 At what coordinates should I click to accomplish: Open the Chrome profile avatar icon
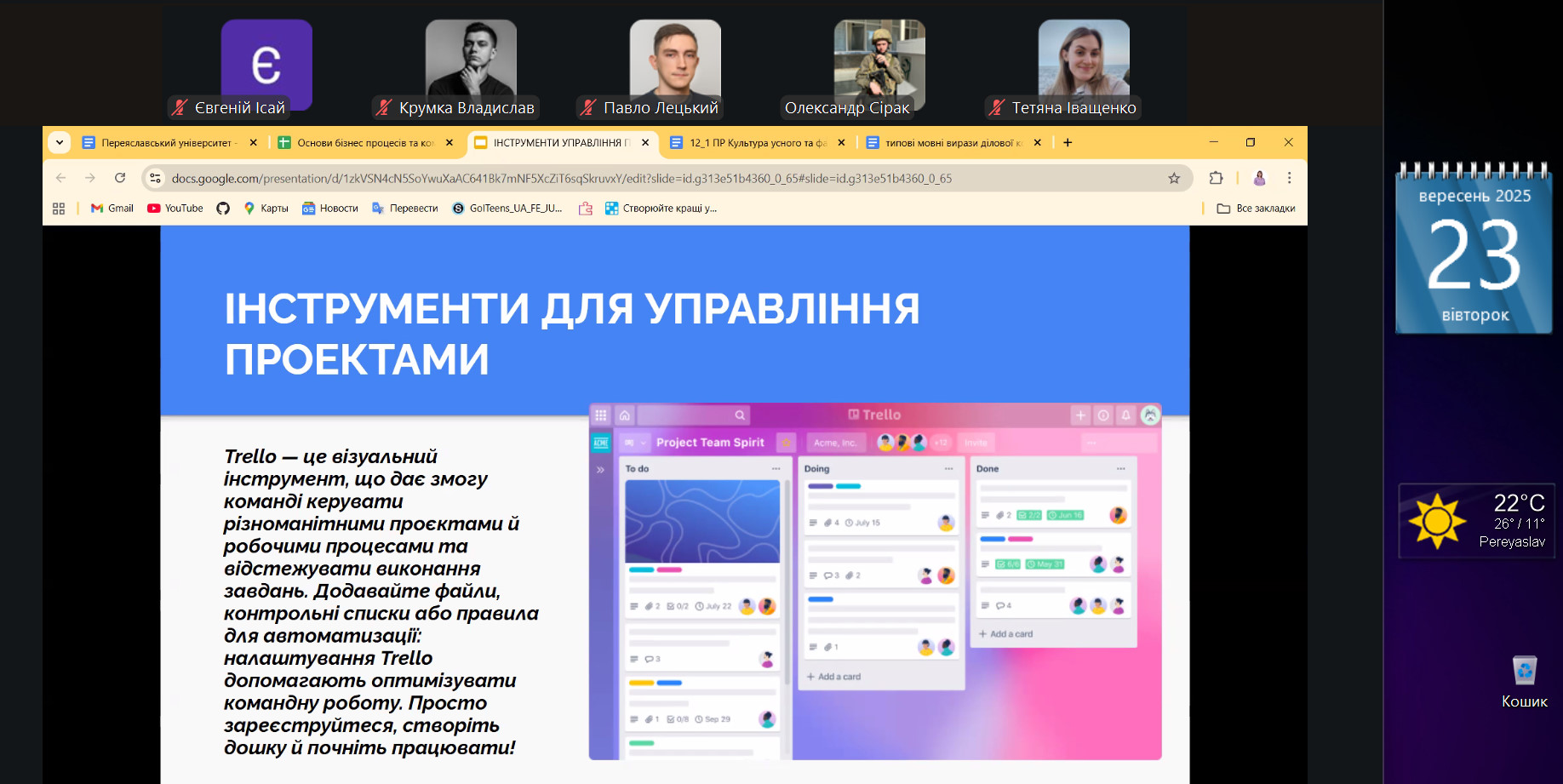click(x=1259, y=178)
